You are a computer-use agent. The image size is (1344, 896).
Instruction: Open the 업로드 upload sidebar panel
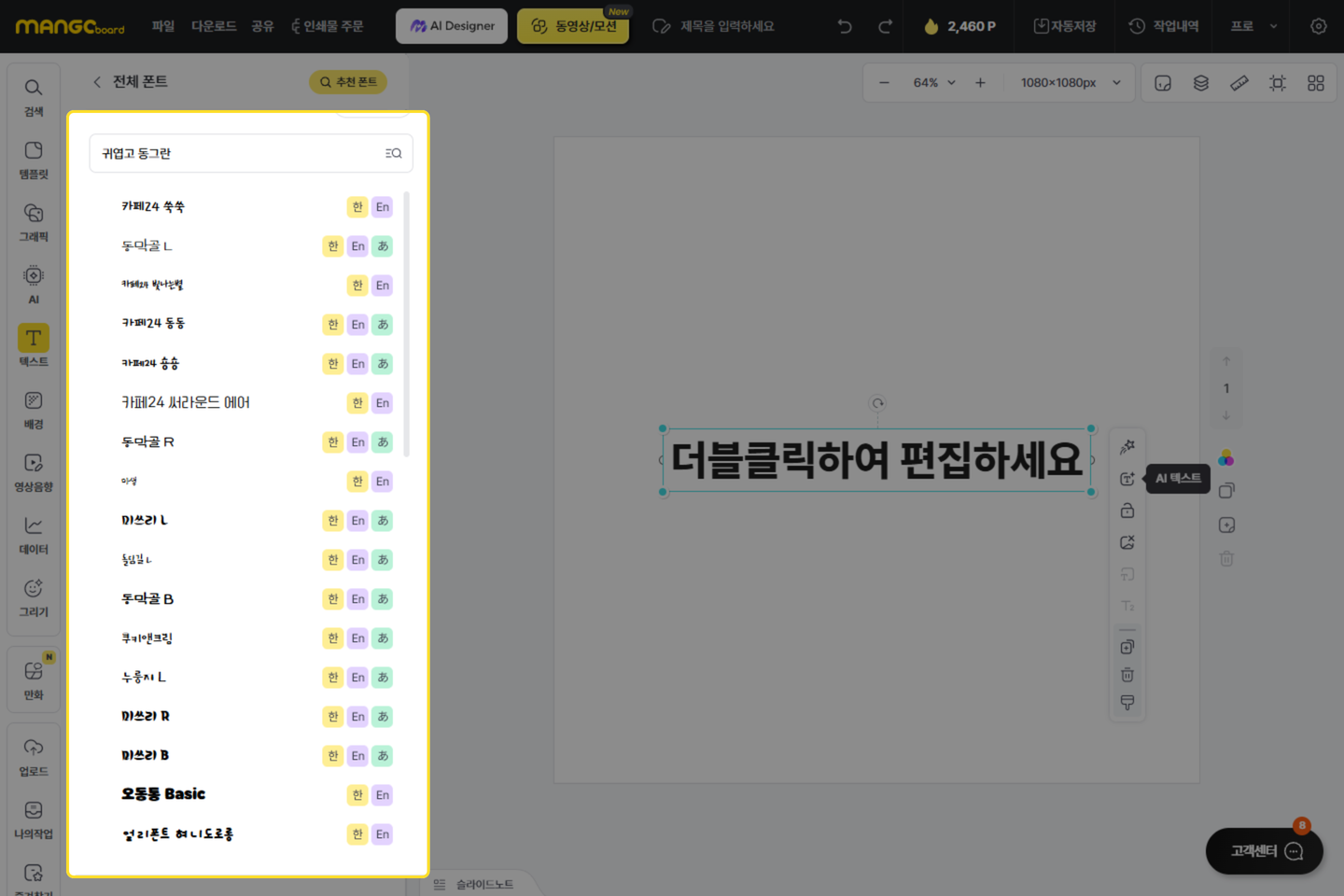tap(34, 757)
